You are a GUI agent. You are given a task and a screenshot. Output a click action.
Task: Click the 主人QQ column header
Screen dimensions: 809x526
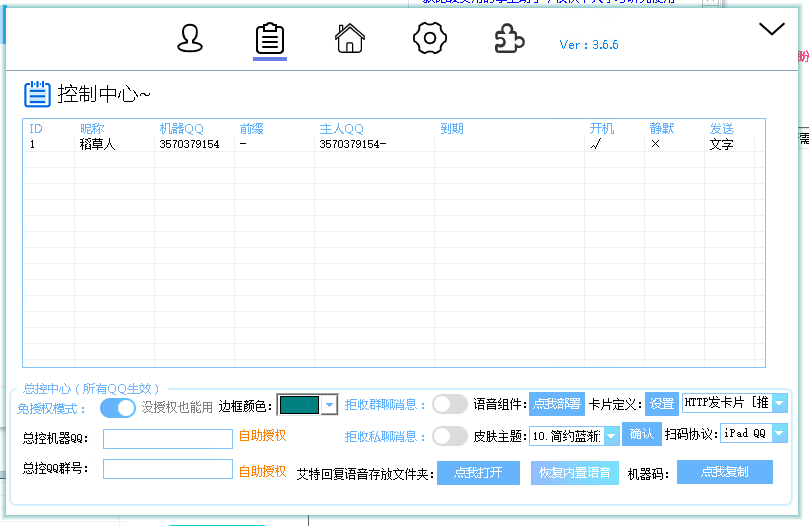tap(341, 129)
